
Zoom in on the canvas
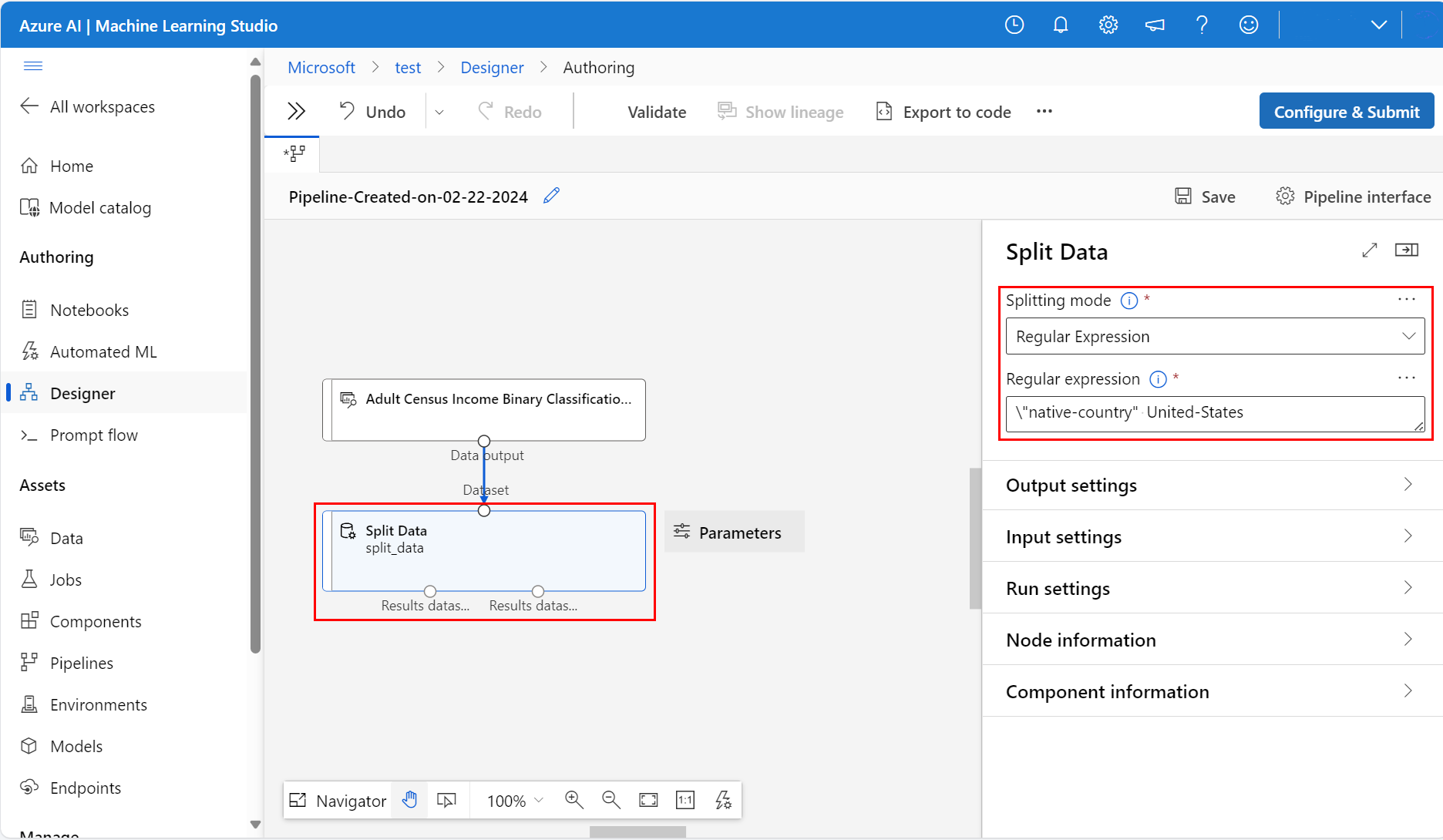pos(573,800)
